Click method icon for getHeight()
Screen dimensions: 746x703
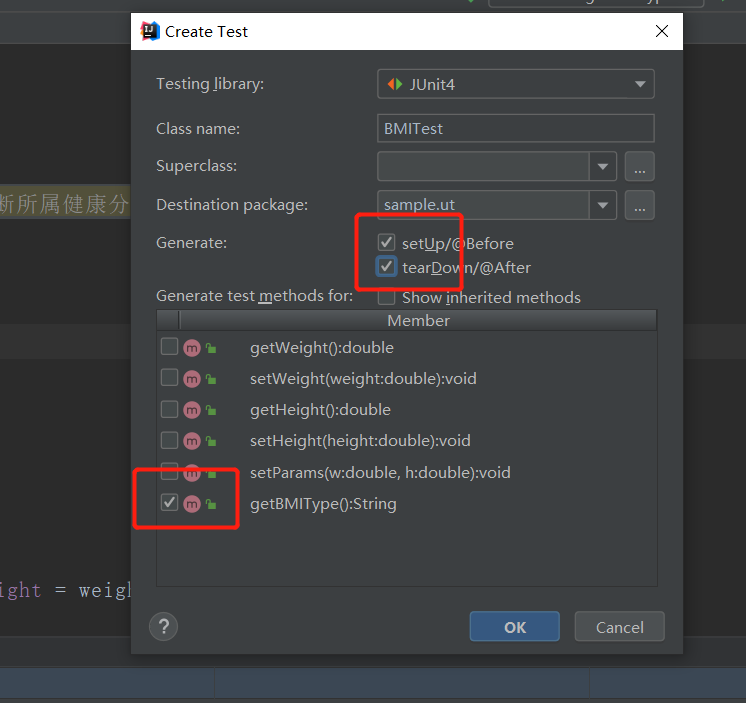(192, 410)
